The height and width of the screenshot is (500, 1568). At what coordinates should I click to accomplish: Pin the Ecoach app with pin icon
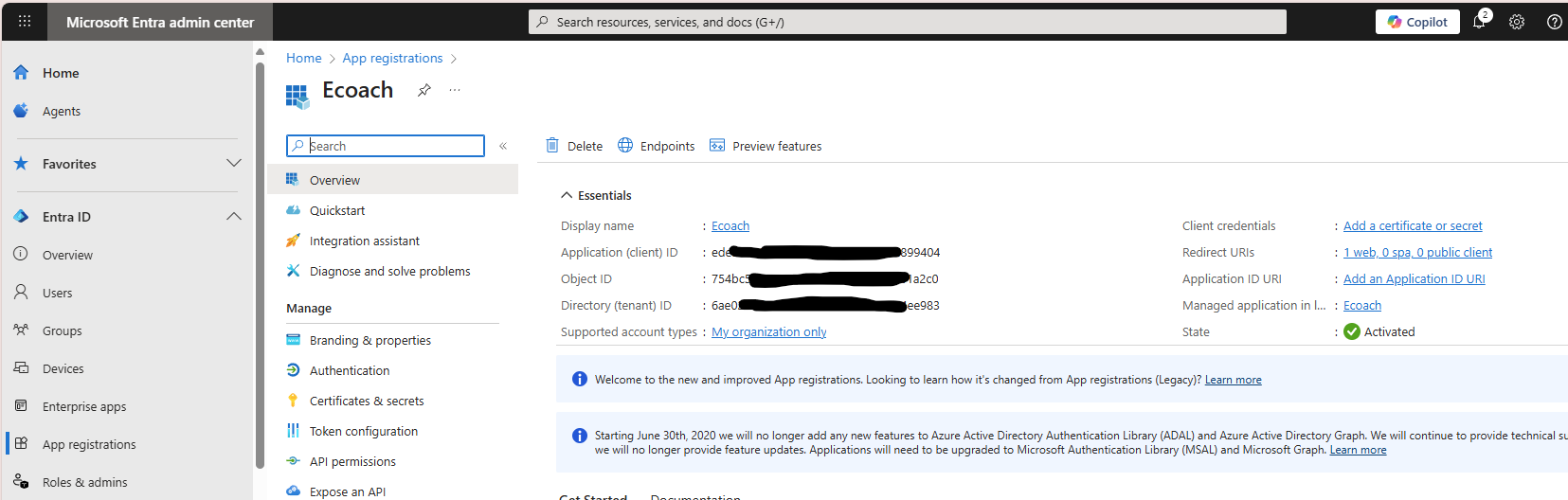tap(424, 90)
